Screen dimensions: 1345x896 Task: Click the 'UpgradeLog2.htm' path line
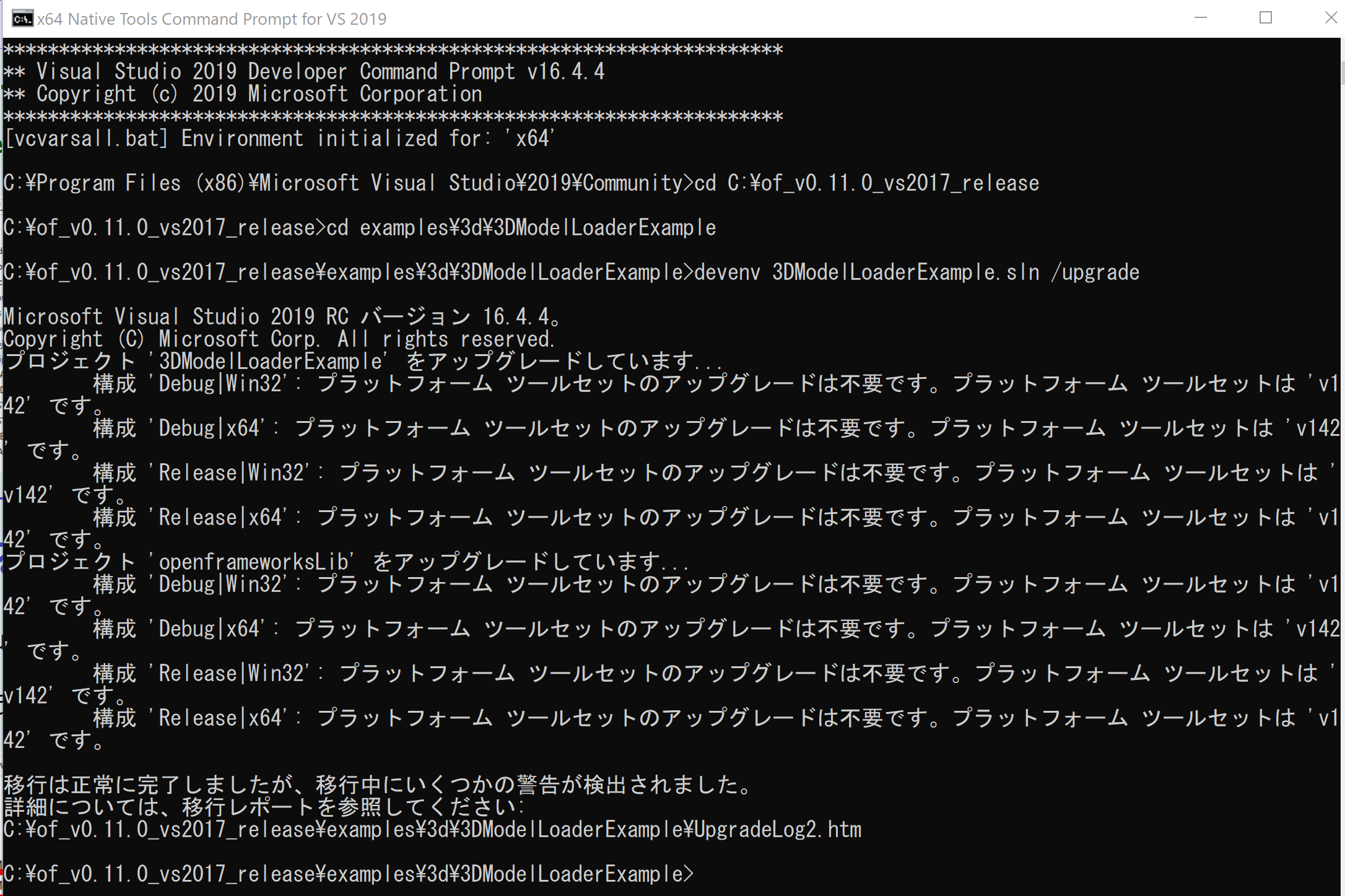point(432,830)
